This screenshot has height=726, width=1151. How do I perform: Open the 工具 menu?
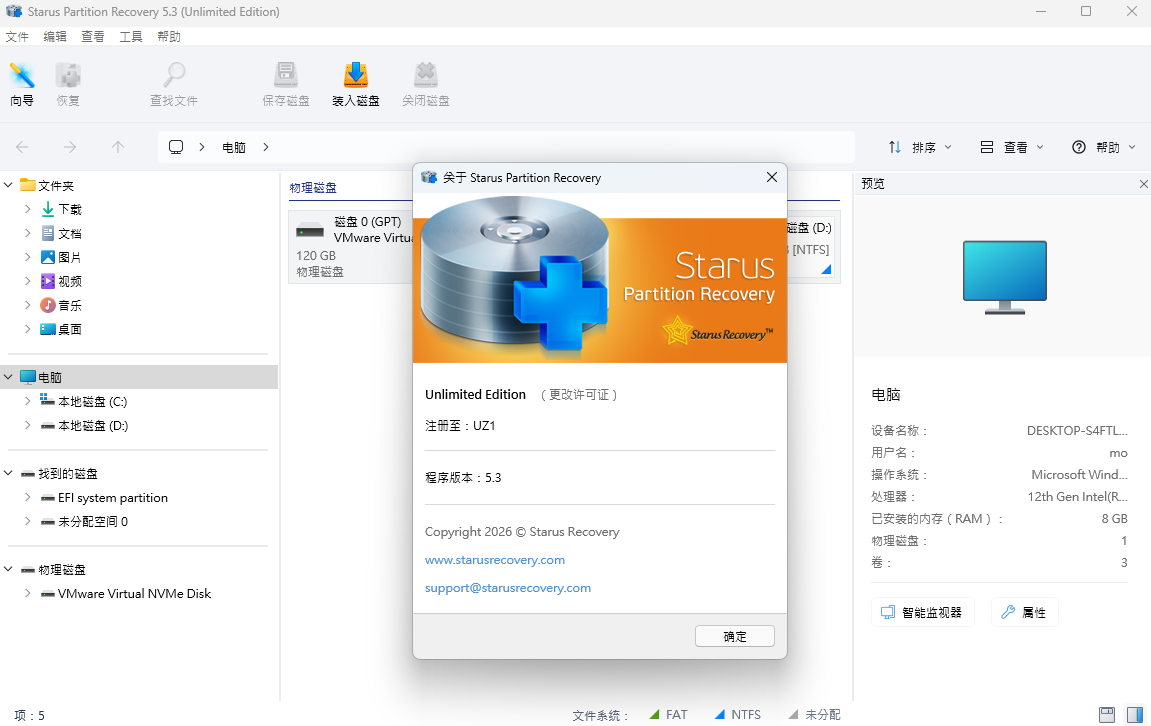tap(131, 37)
